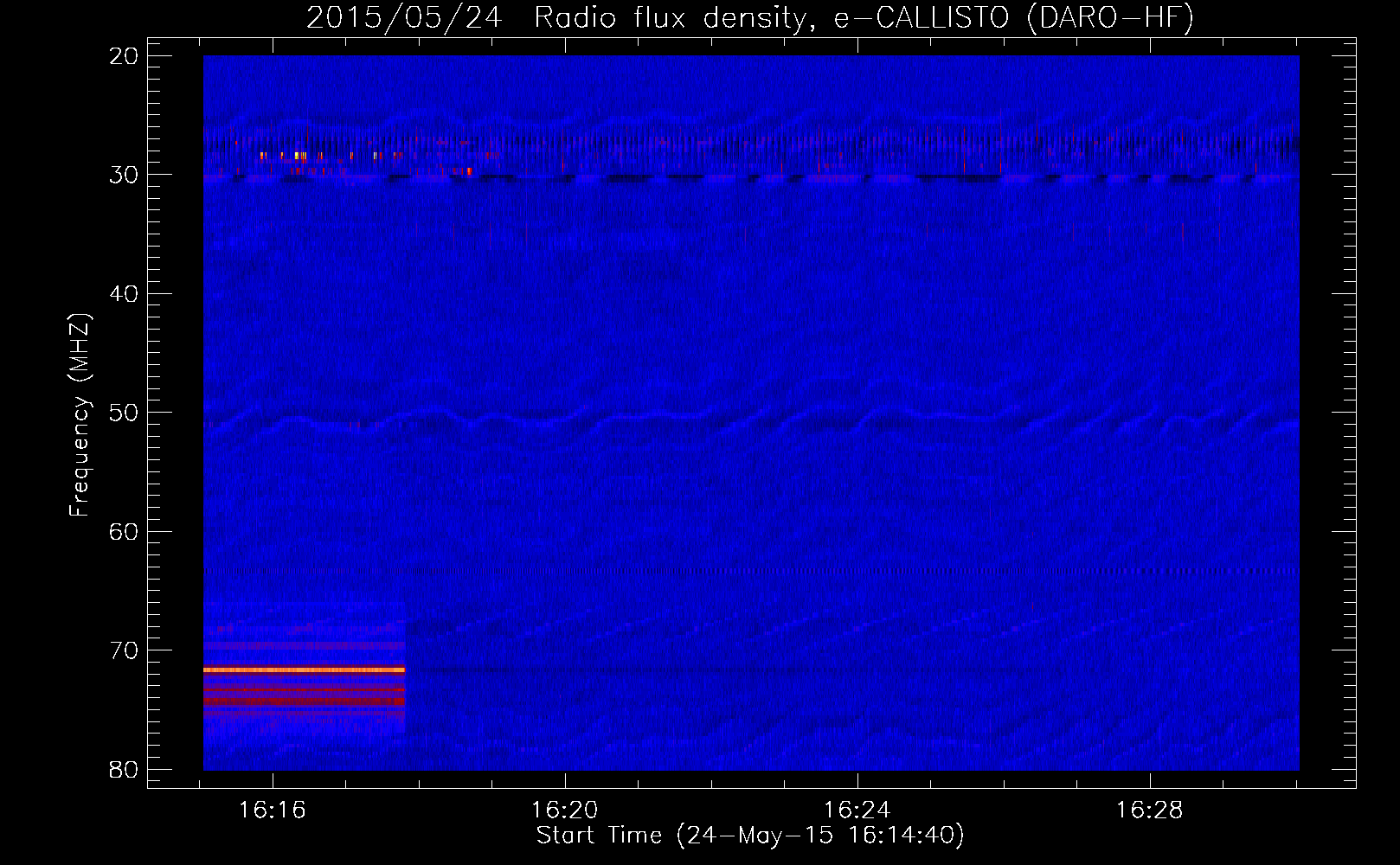Image resolution: width=1400 pixels, height=865 pixels.
Task: Click the yellow burst spots near 28 MHz
Action: 299,156
